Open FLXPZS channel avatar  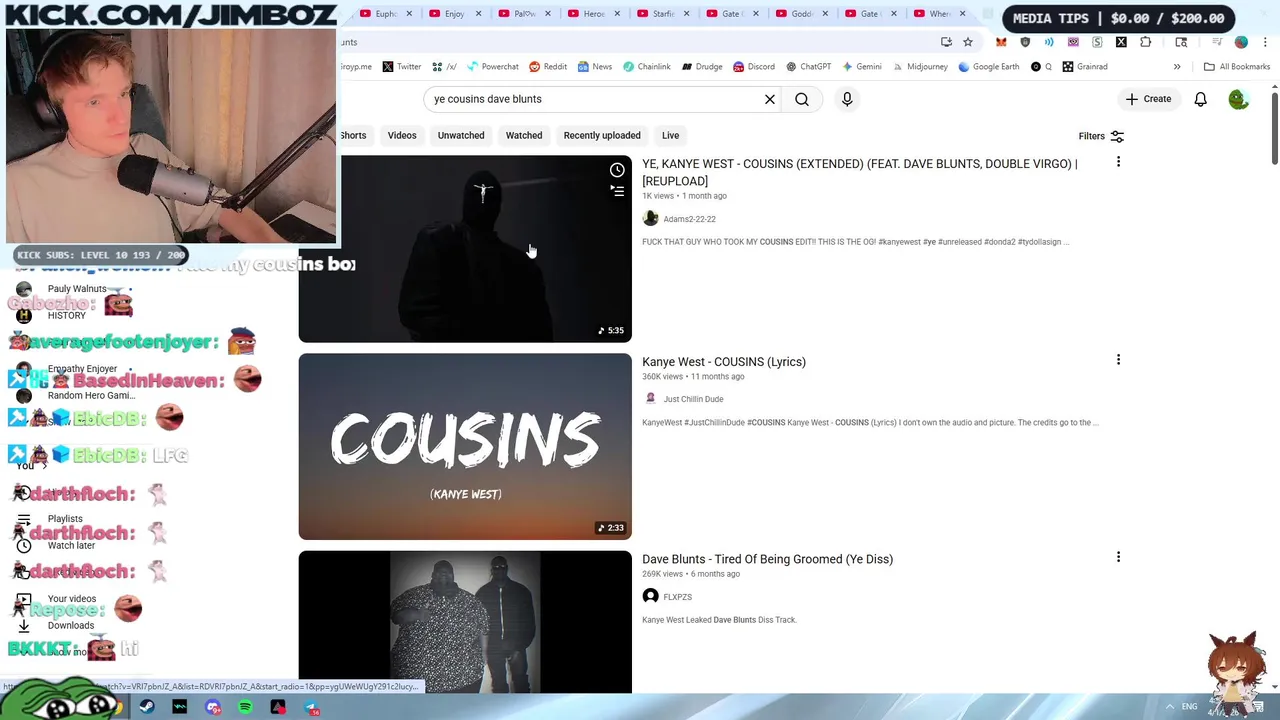[x=650, y=597]
